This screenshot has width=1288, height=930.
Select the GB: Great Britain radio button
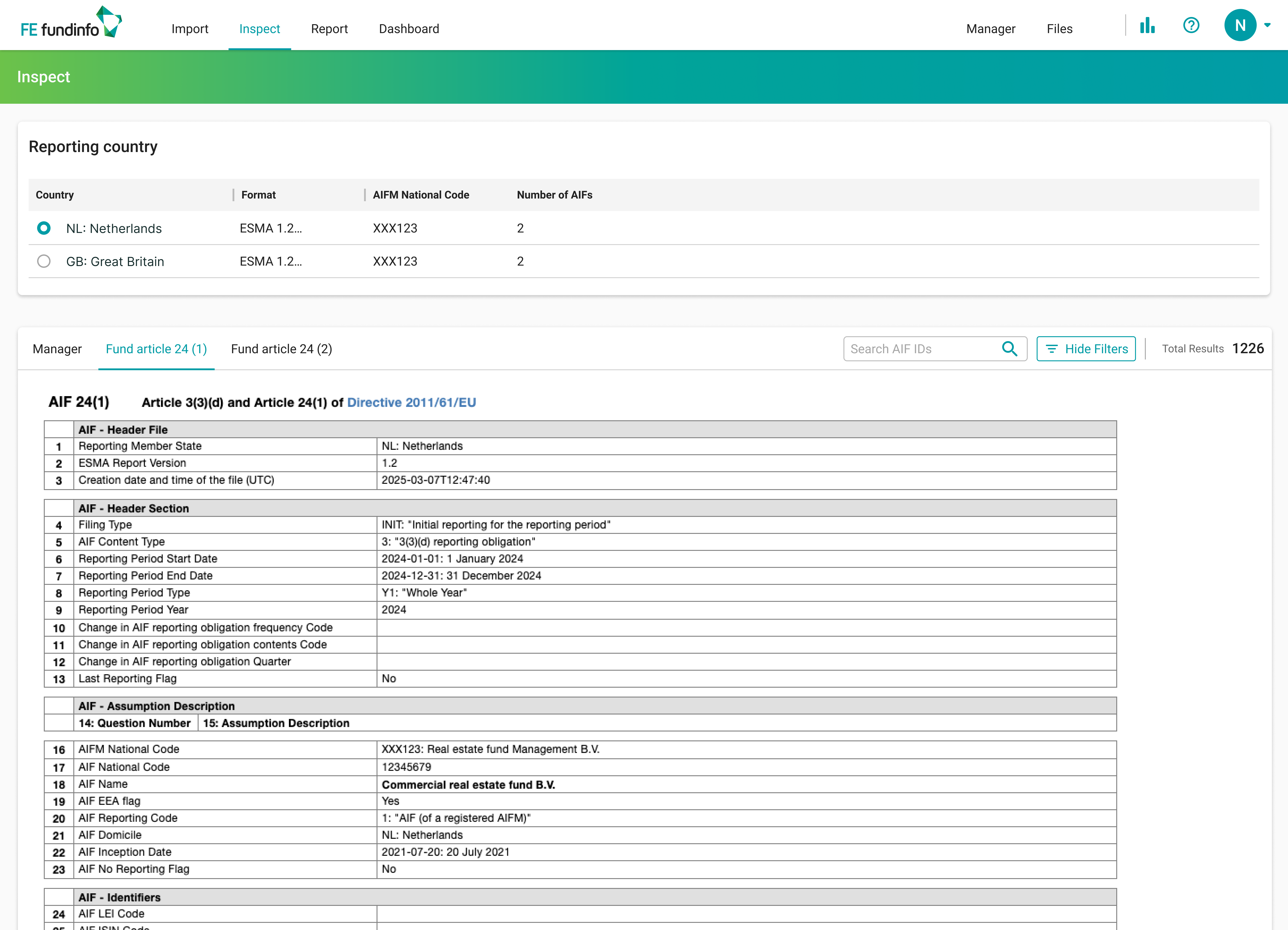(x=44, y=261)
